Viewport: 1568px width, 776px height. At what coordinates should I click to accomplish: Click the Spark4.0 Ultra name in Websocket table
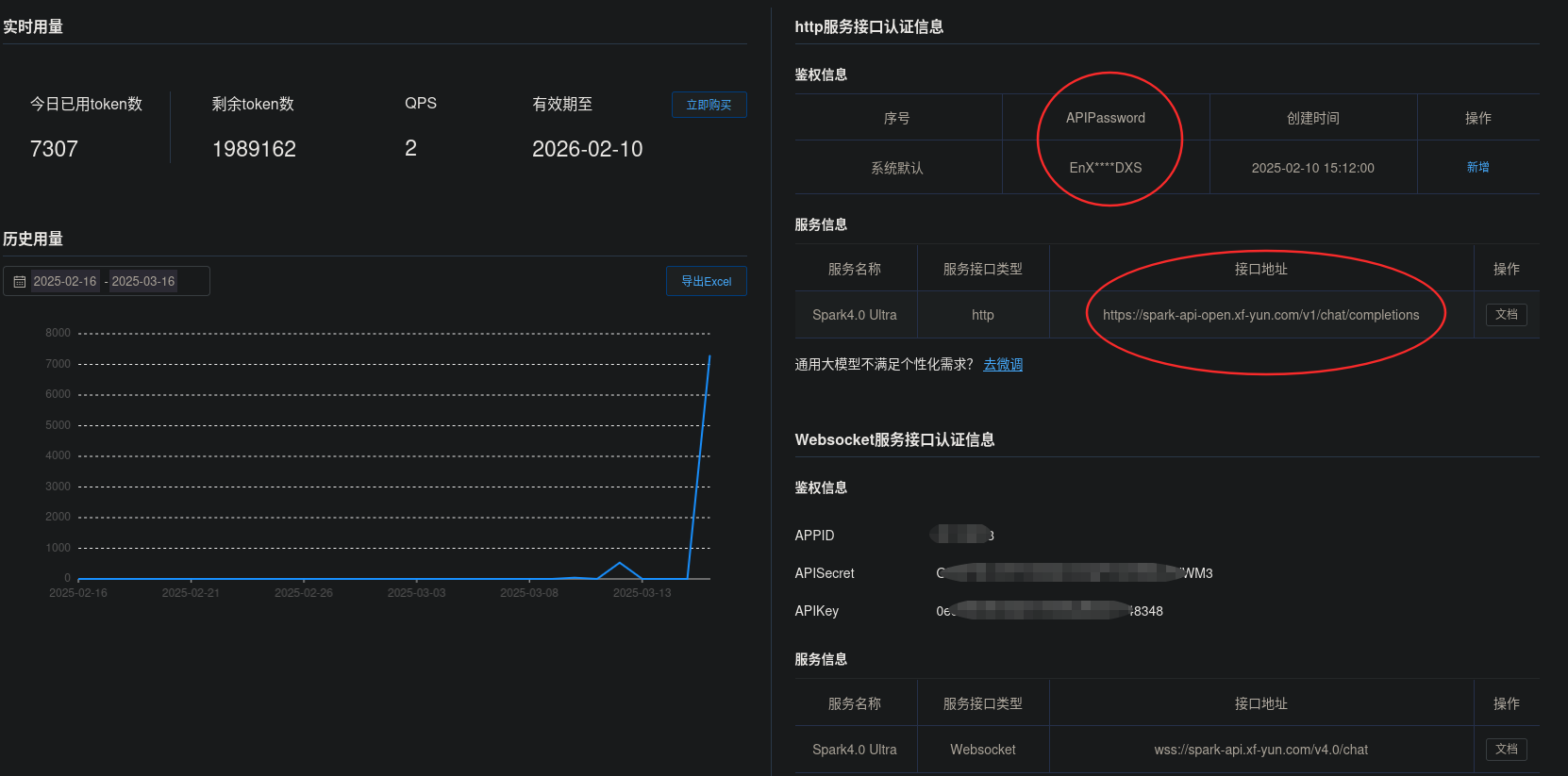854,750
